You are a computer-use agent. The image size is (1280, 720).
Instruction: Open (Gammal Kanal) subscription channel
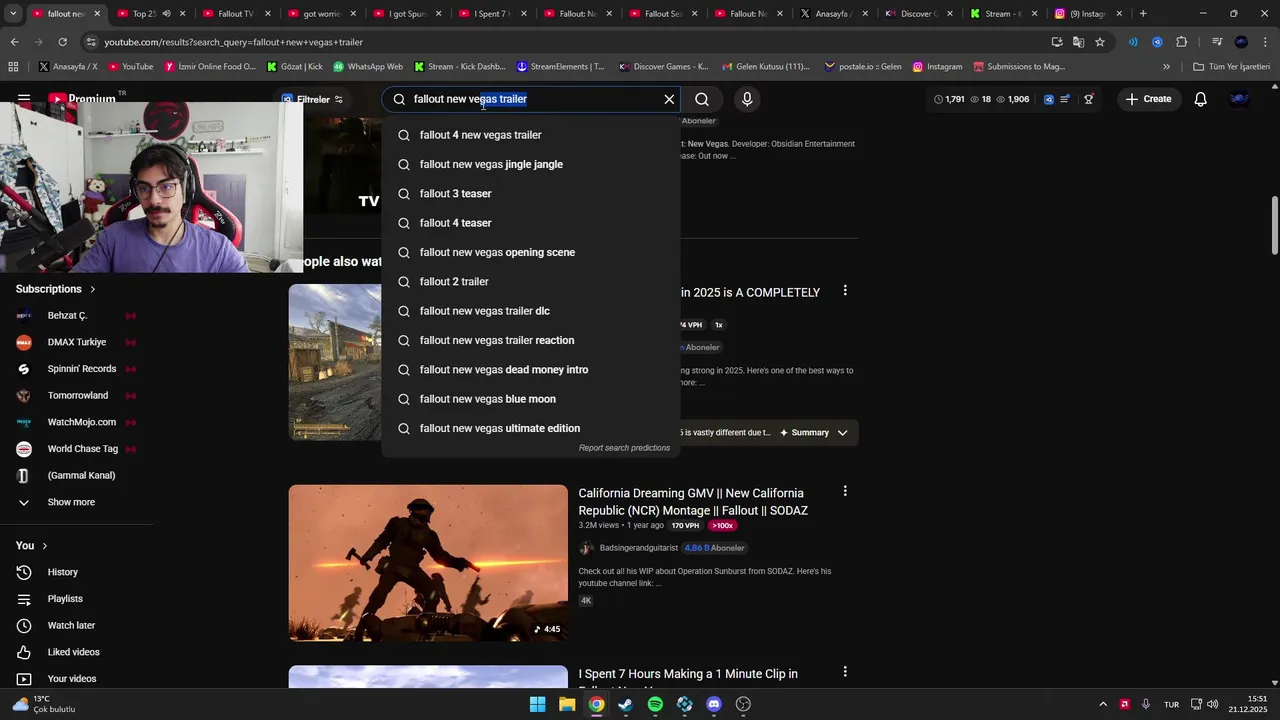pos(76,476)
